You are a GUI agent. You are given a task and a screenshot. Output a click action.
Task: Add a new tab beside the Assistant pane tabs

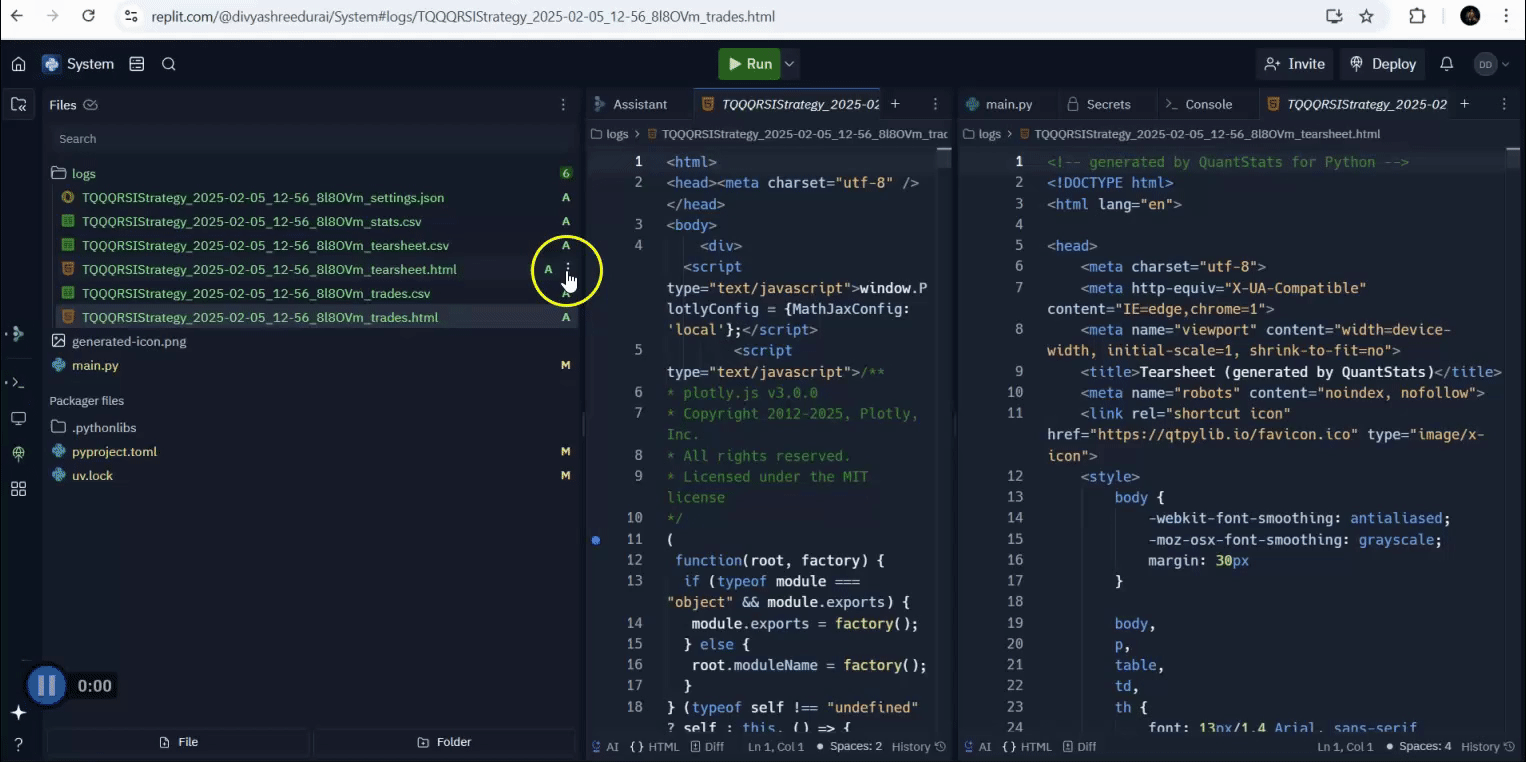(x=895, y=104)
